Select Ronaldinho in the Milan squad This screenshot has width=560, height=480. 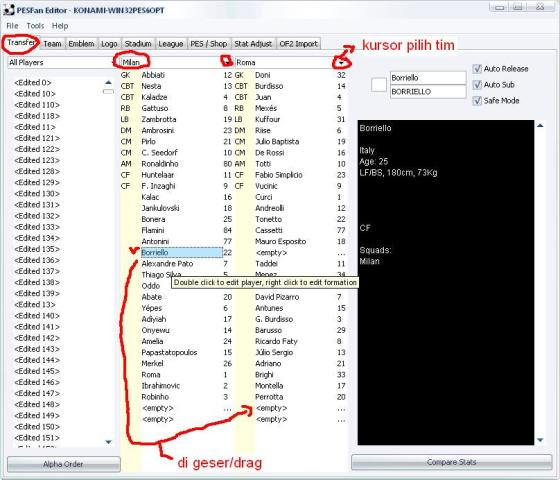point(160,164)
